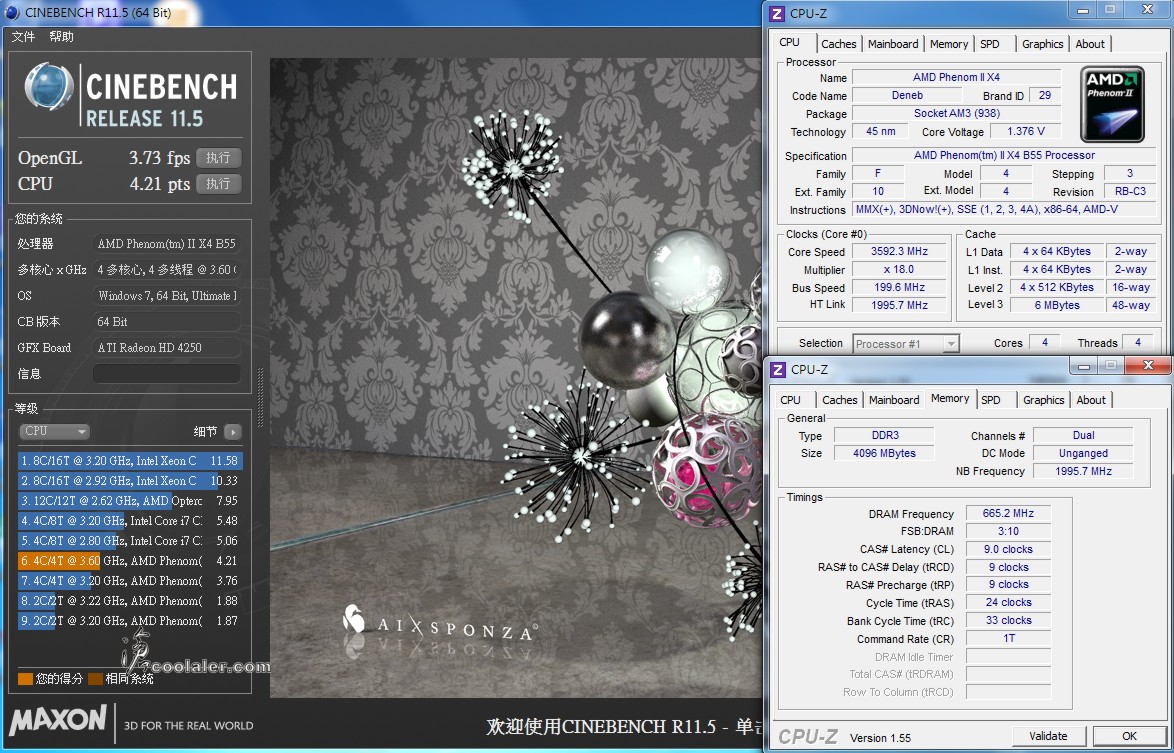The width and height of the screenshot is (1174, 753).
Task: Click the DRAM Frequency value 665.2 MHz
Action: pyautogui.click(x=1008, y=513)
